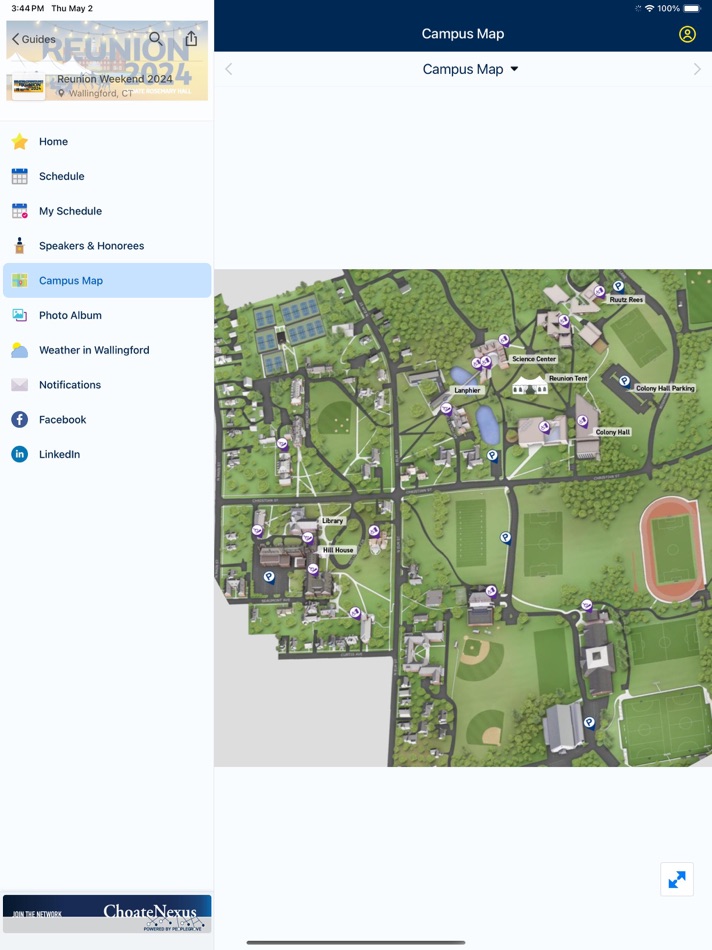The width and height of the screenshot is (712, 950).
Task: Tap the Hill House map label
Action: pyautogui.click(x=338, y=550)
